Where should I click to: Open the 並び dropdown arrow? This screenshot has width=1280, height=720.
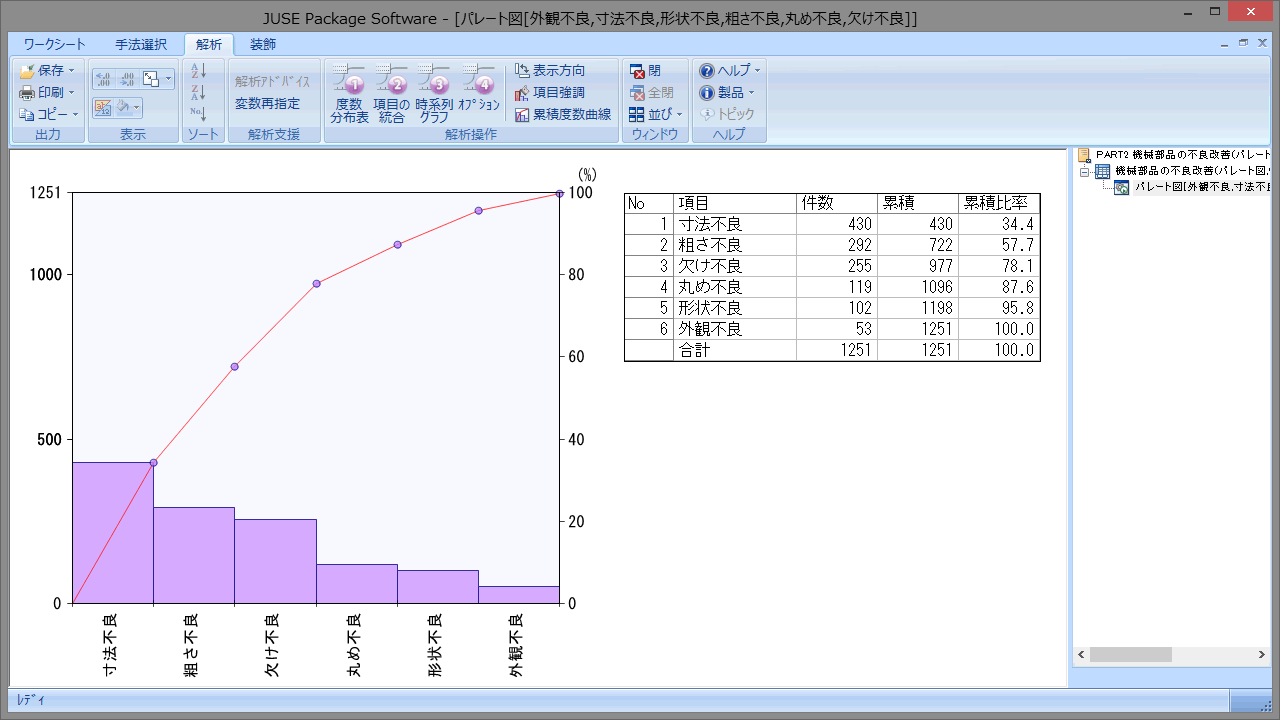pyautogui.click(x=680, y=115)
